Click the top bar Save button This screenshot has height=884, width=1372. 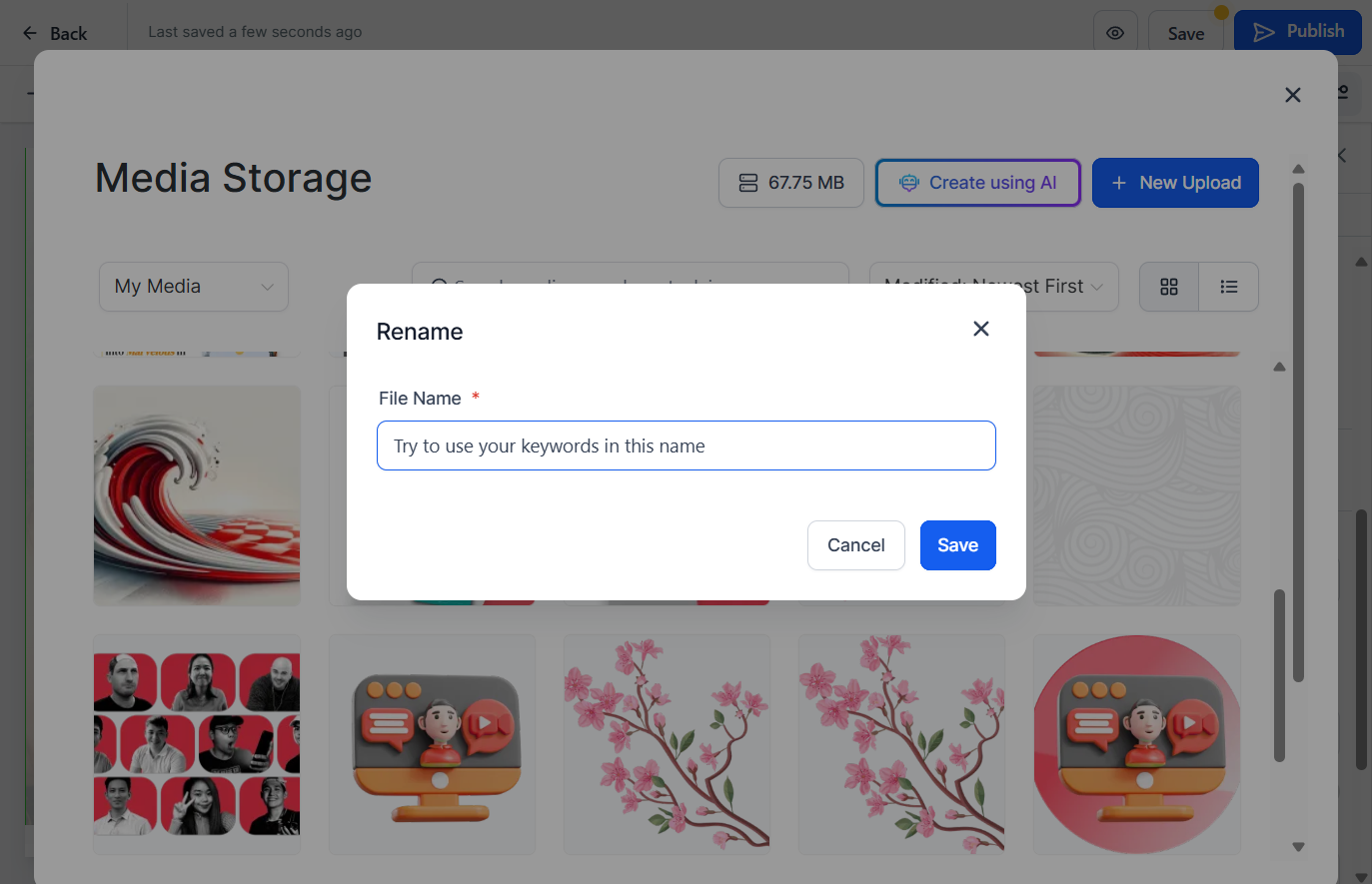click(1186, 33)
